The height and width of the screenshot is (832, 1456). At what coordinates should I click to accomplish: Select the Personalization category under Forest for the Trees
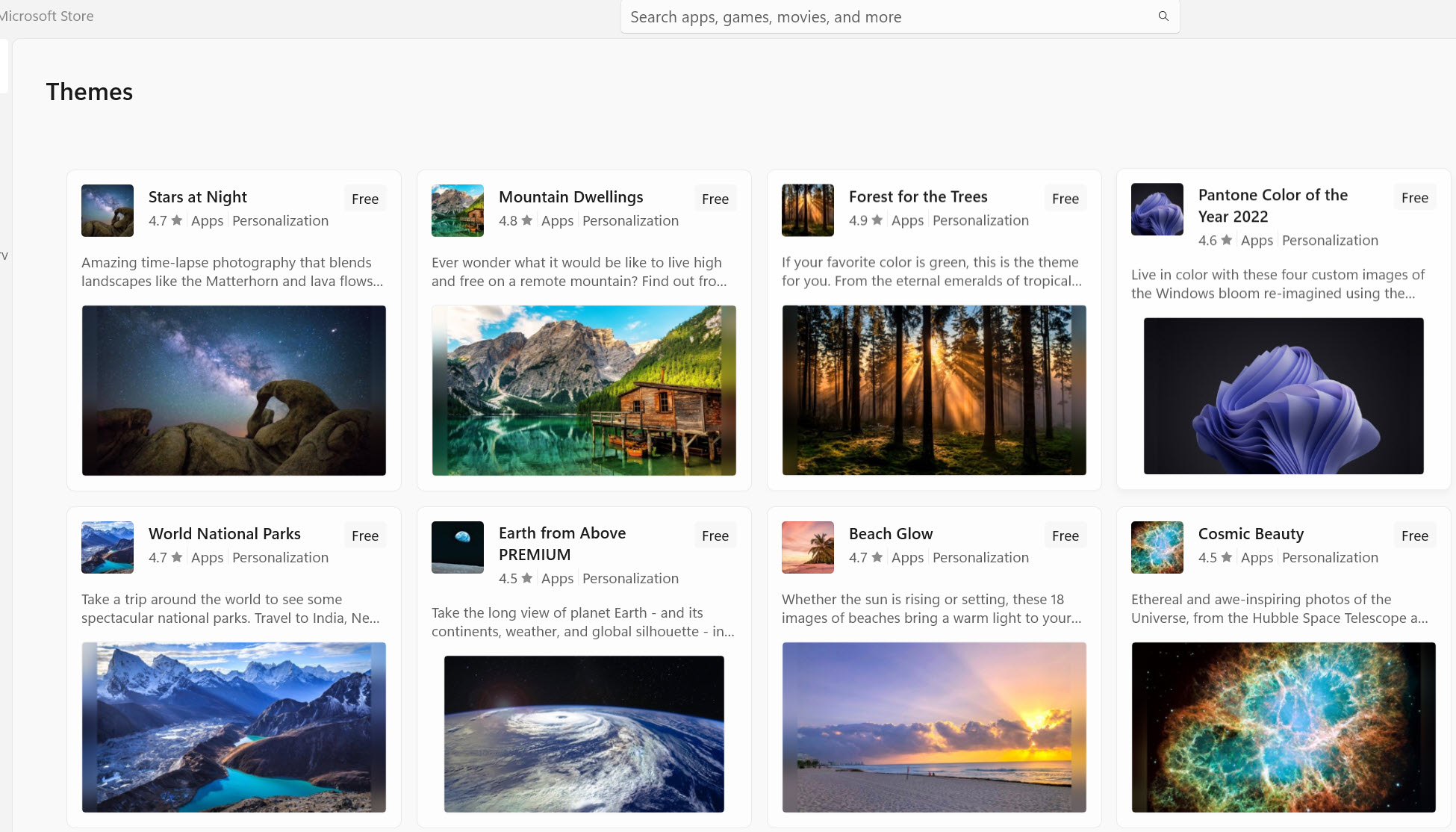pyautogui.click(x=980, y=220)
